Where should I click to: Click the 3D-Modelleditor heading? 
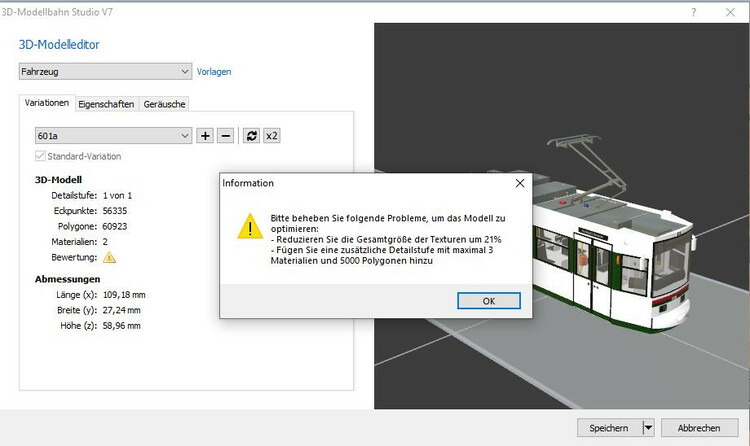coord(59,45)
